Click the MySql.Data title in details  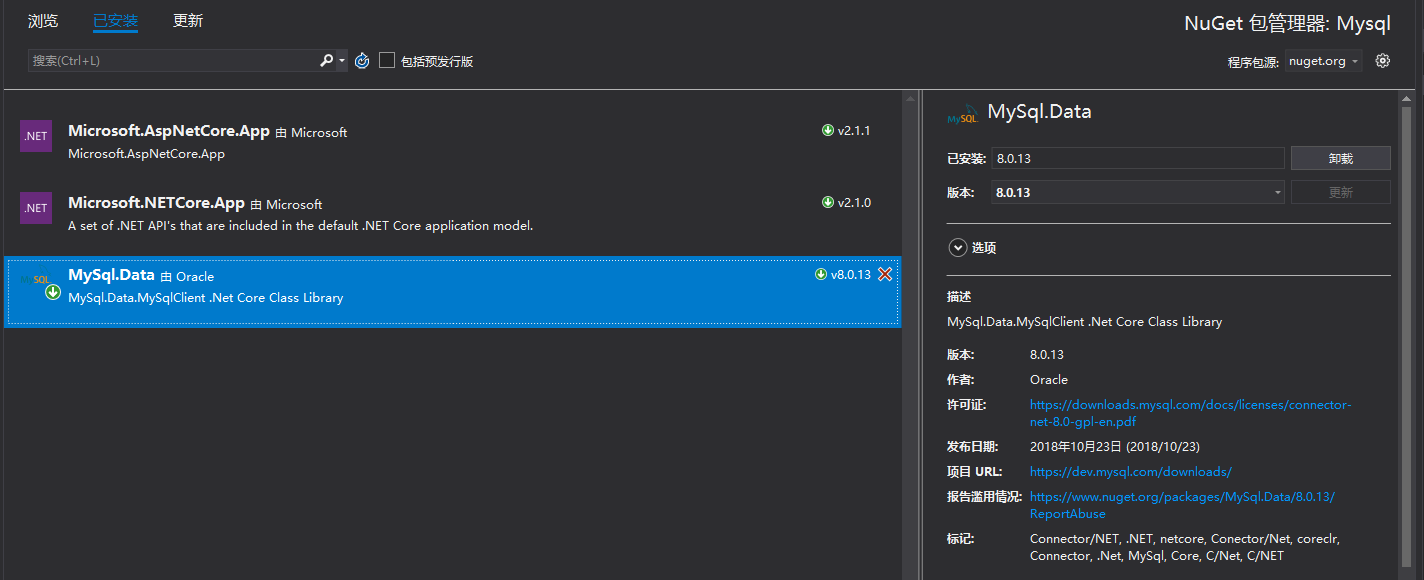(1039, 112)
